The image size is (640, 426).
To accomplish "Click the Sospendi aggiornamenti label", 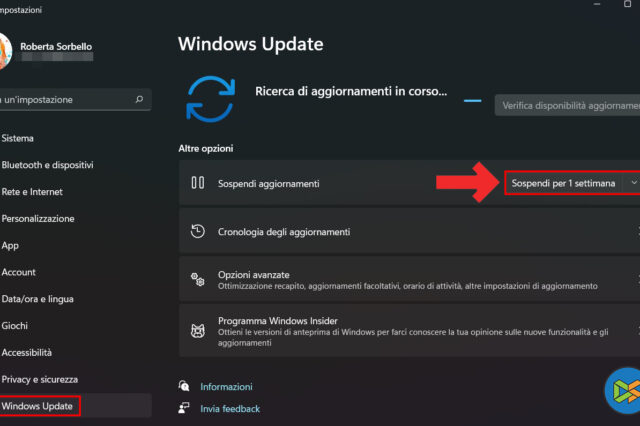I will click(269, 184).
